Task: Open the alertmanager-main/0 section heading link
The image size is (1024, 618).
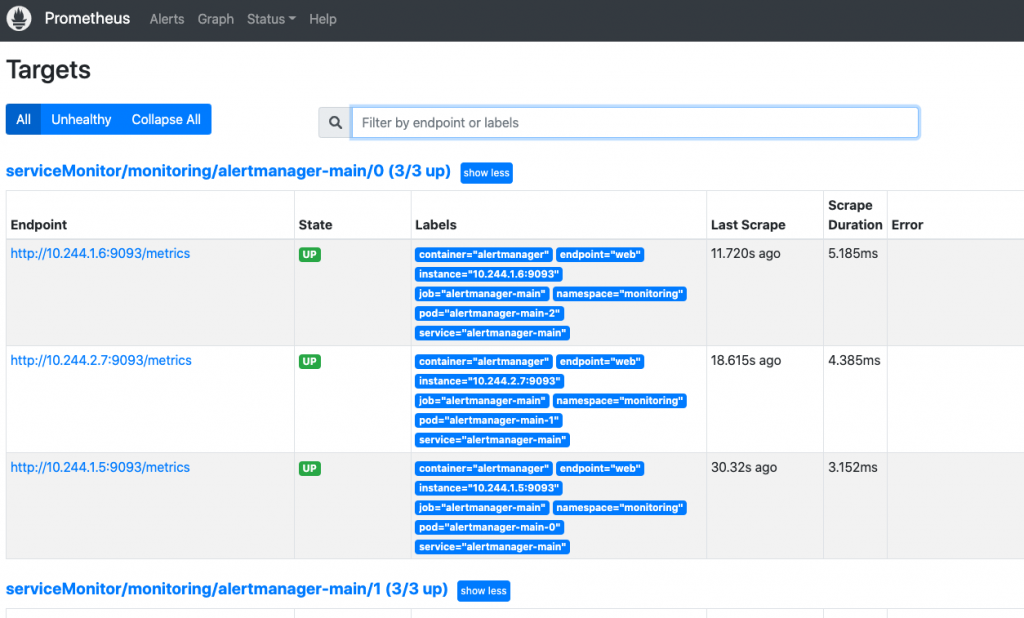Action: click(228, 171)
